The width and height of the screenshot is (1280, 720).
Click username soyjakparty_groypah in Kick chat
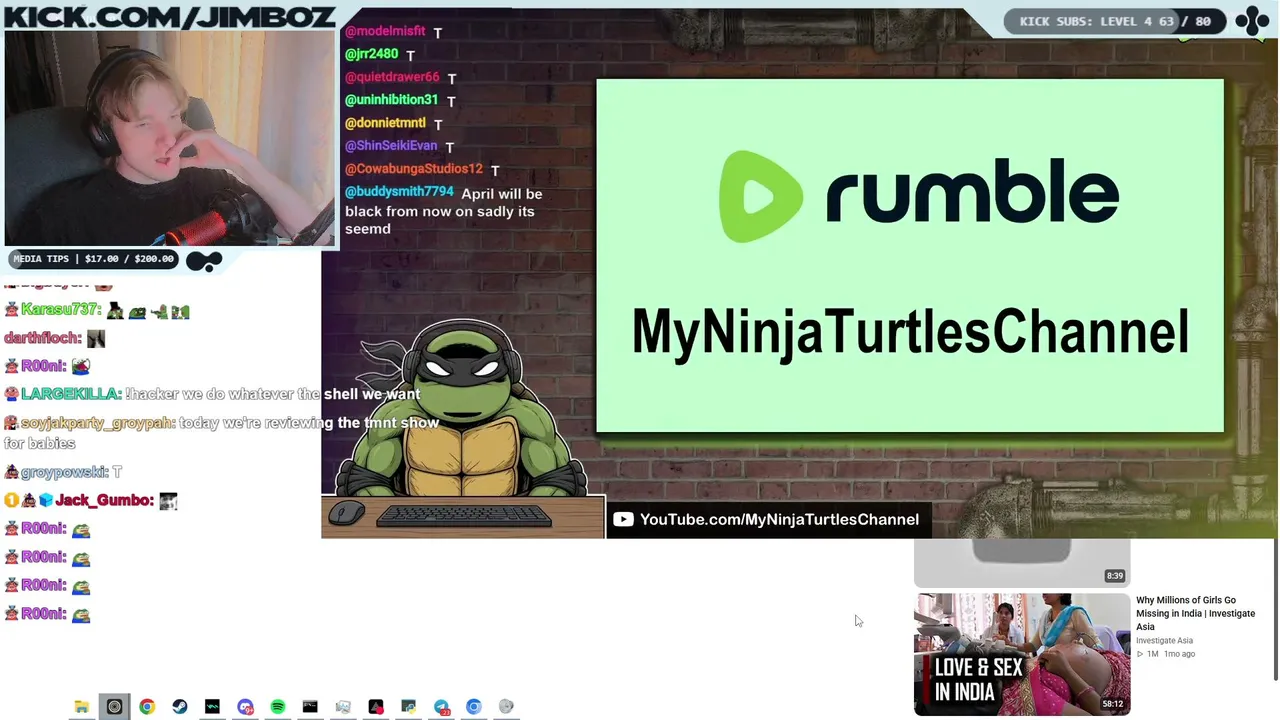[x=98, y=423]
